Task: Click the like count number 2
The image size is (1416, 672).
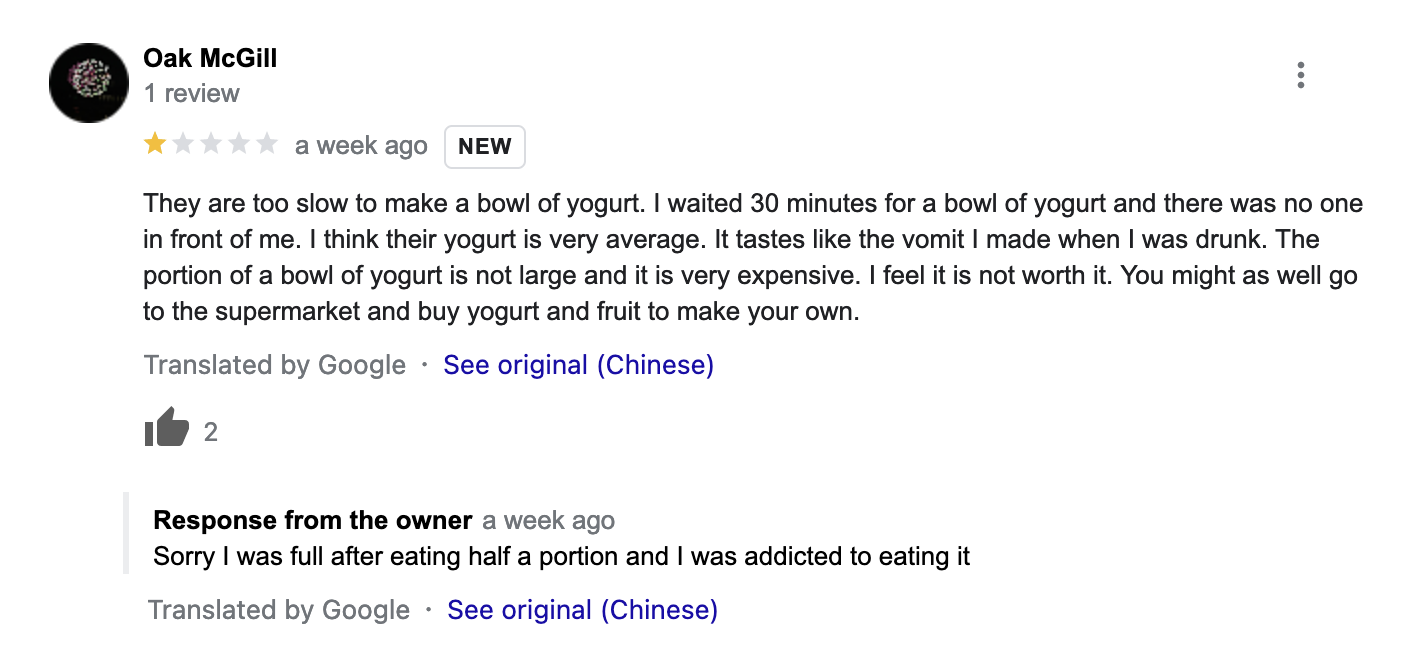Action: [211, 432]
